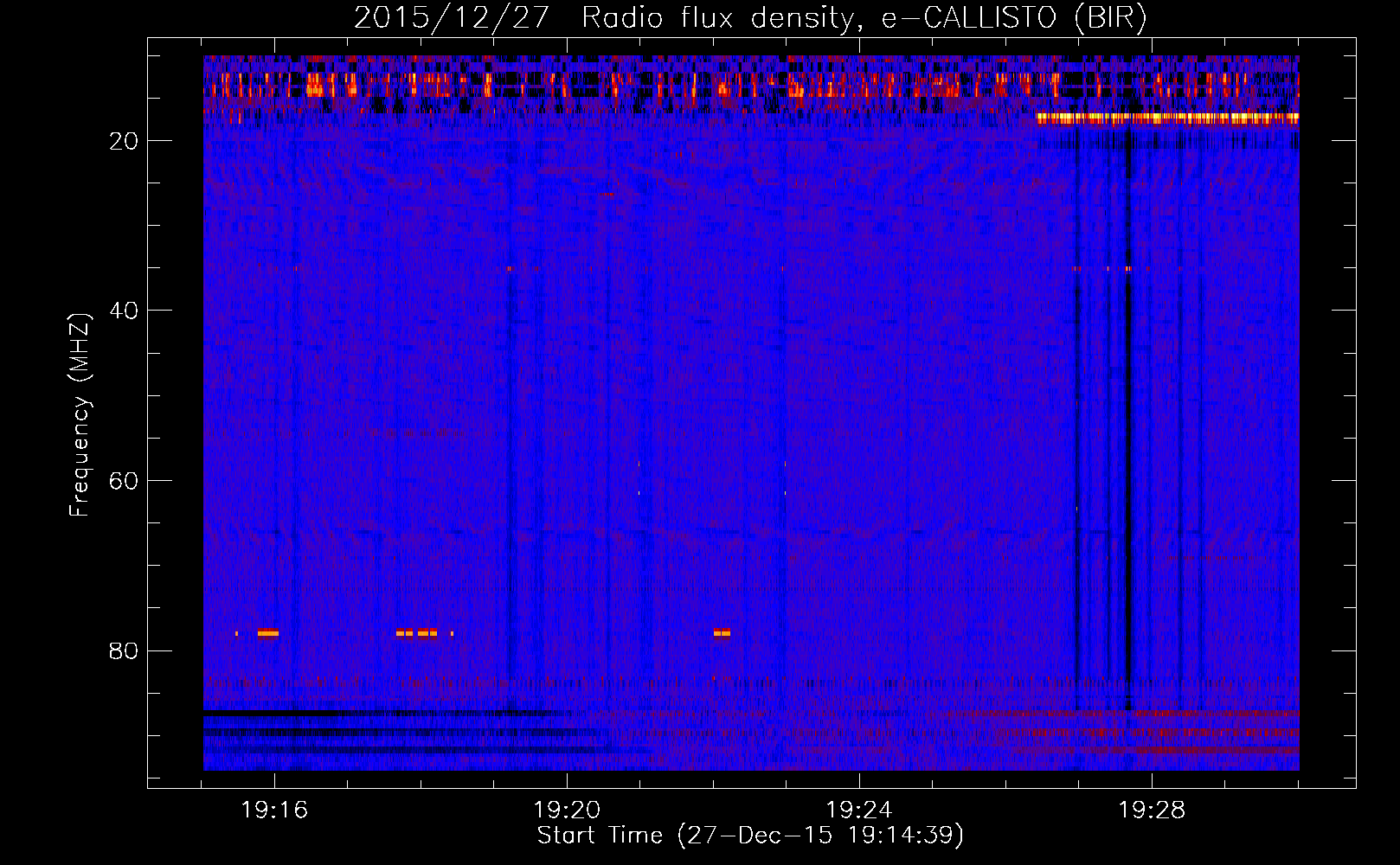
Task: Click the 19:16 time tick label
Action: click(x=274, y=811)
